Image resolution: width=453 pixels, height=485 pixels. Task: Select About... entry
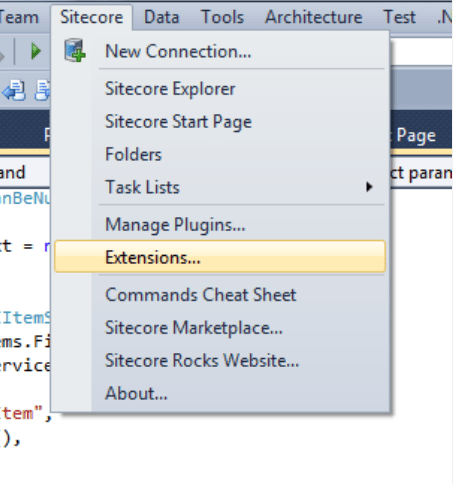pos(220,393)
